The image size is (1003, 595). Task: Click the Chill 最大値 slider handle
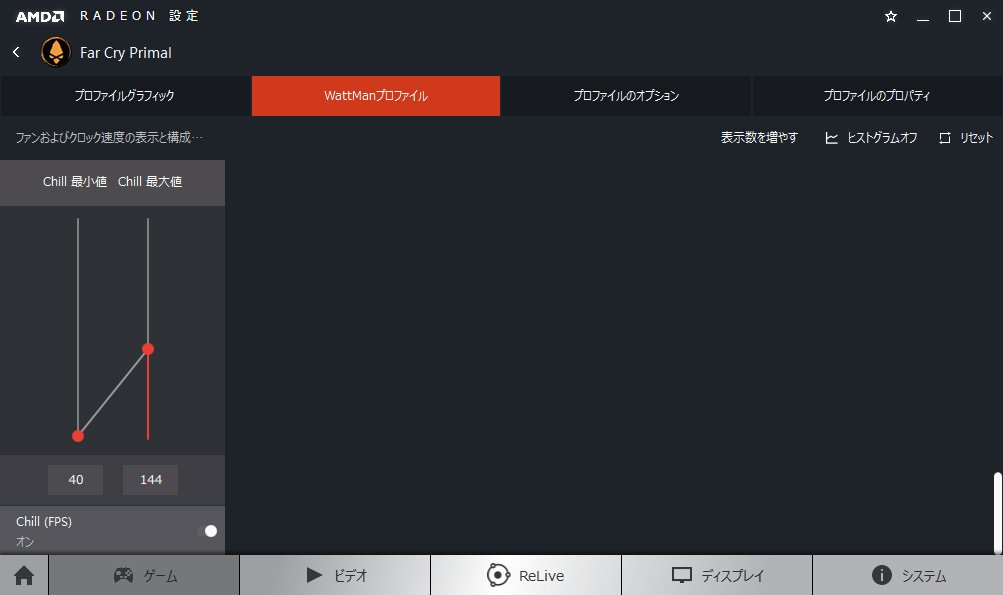pos(148,349)
